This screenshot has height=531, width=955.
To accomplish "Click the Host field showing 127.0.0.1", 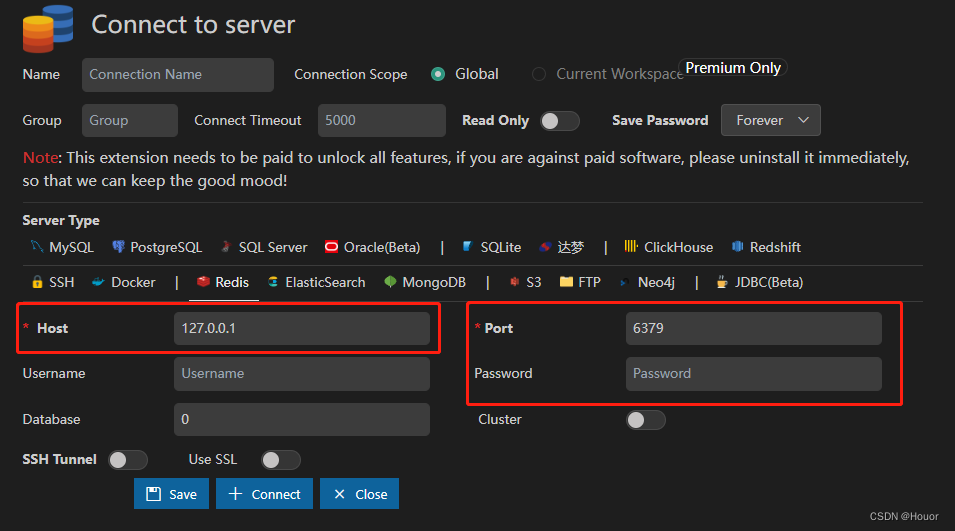I will (301, 328).
